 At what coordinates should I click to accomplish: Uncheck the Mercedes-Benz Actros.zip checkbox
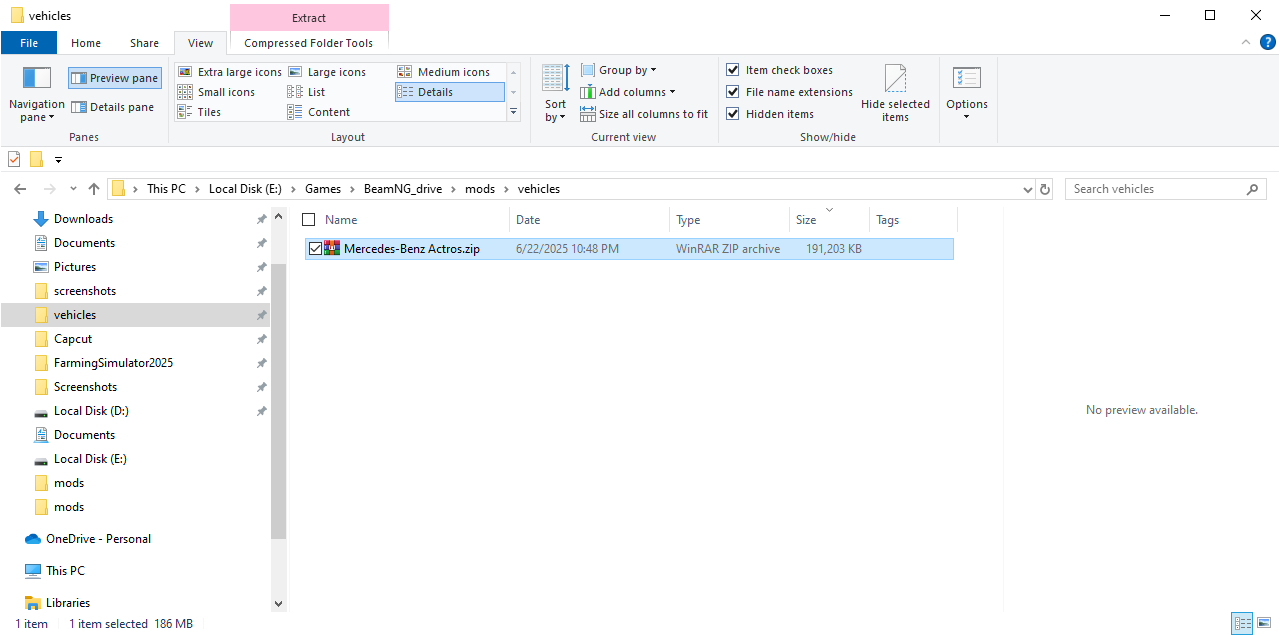315,249
